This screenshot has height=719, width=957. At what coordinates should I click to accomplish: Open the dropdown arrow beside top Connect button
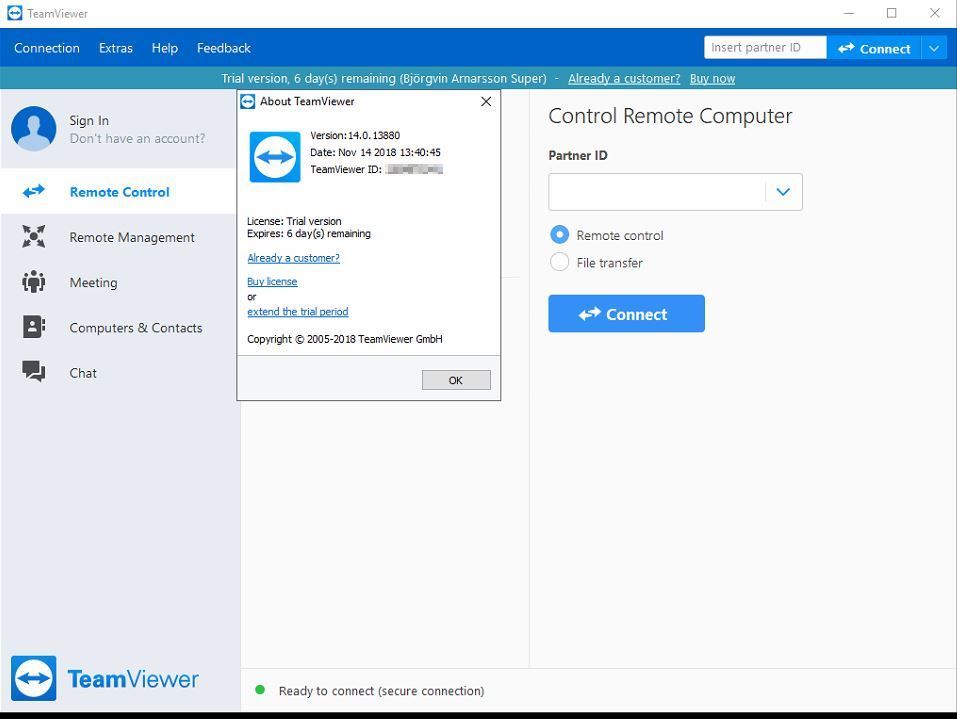pos(934,48)
